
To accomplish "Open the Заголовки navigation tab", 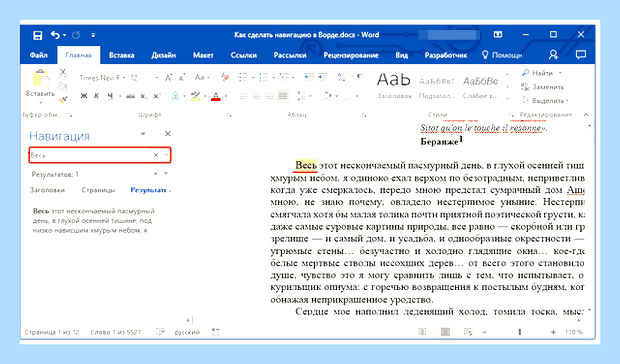I will [47, 190].
